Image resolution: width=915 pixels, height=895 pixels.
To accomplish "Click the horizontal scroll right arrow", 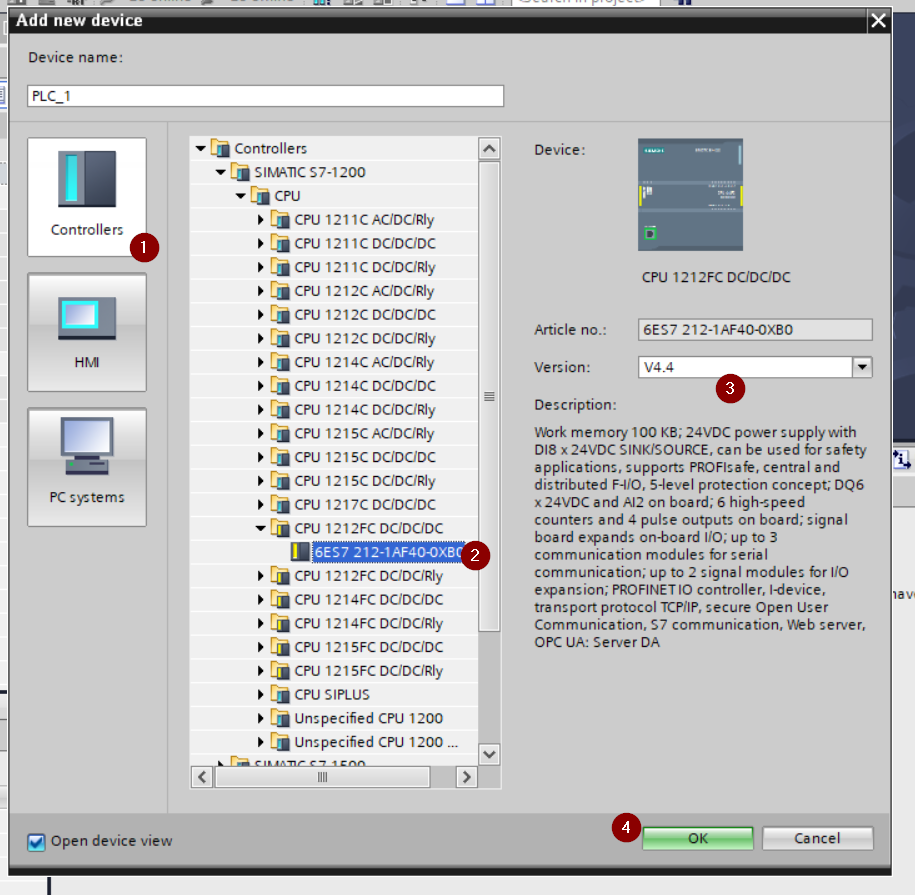I will pyautogui.click(x=466, y=777).
